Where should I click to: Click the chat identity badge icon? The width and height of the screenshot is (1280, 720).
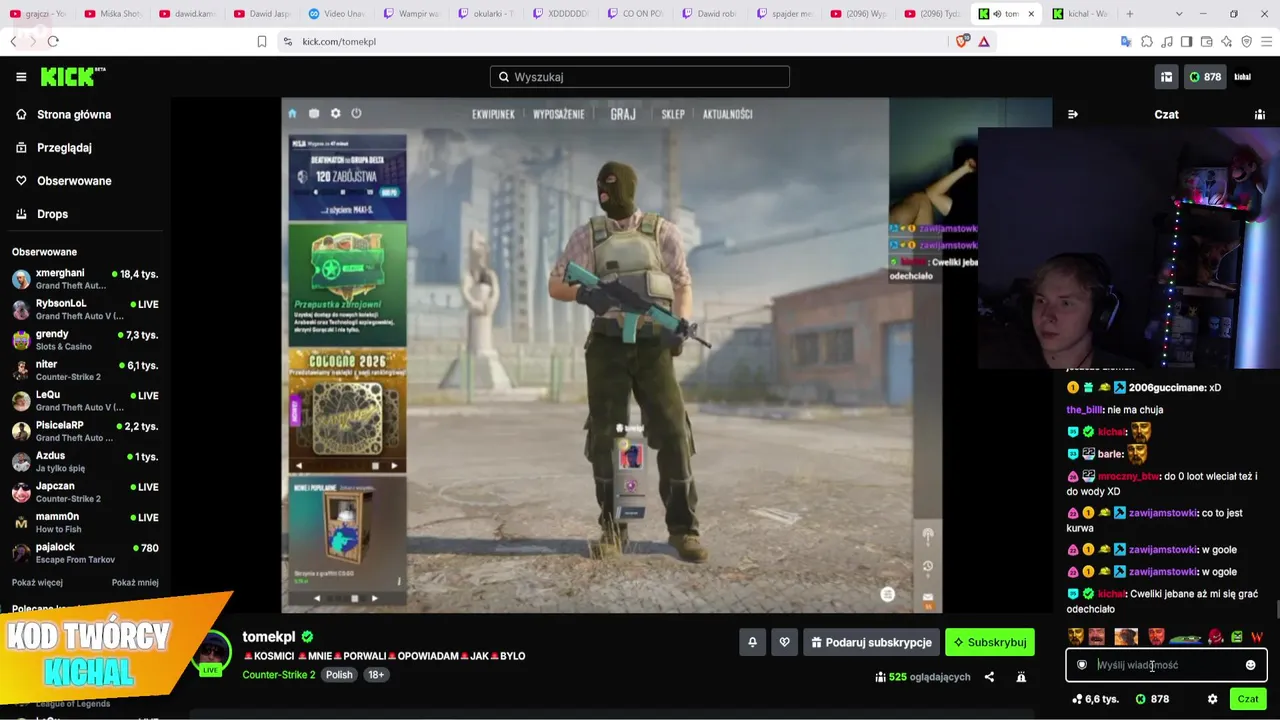point(1082,665)
